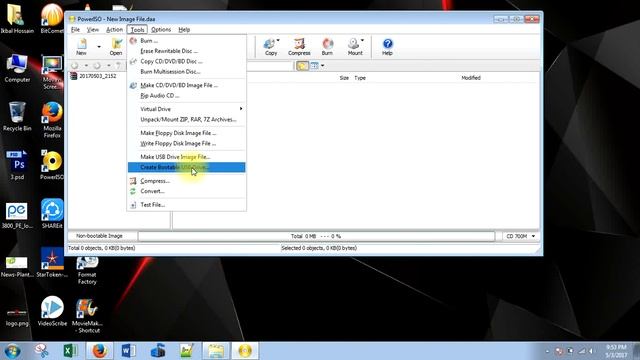
Task: Choose Burn... from the Tools menu
Action: click(x=187, y=41)
